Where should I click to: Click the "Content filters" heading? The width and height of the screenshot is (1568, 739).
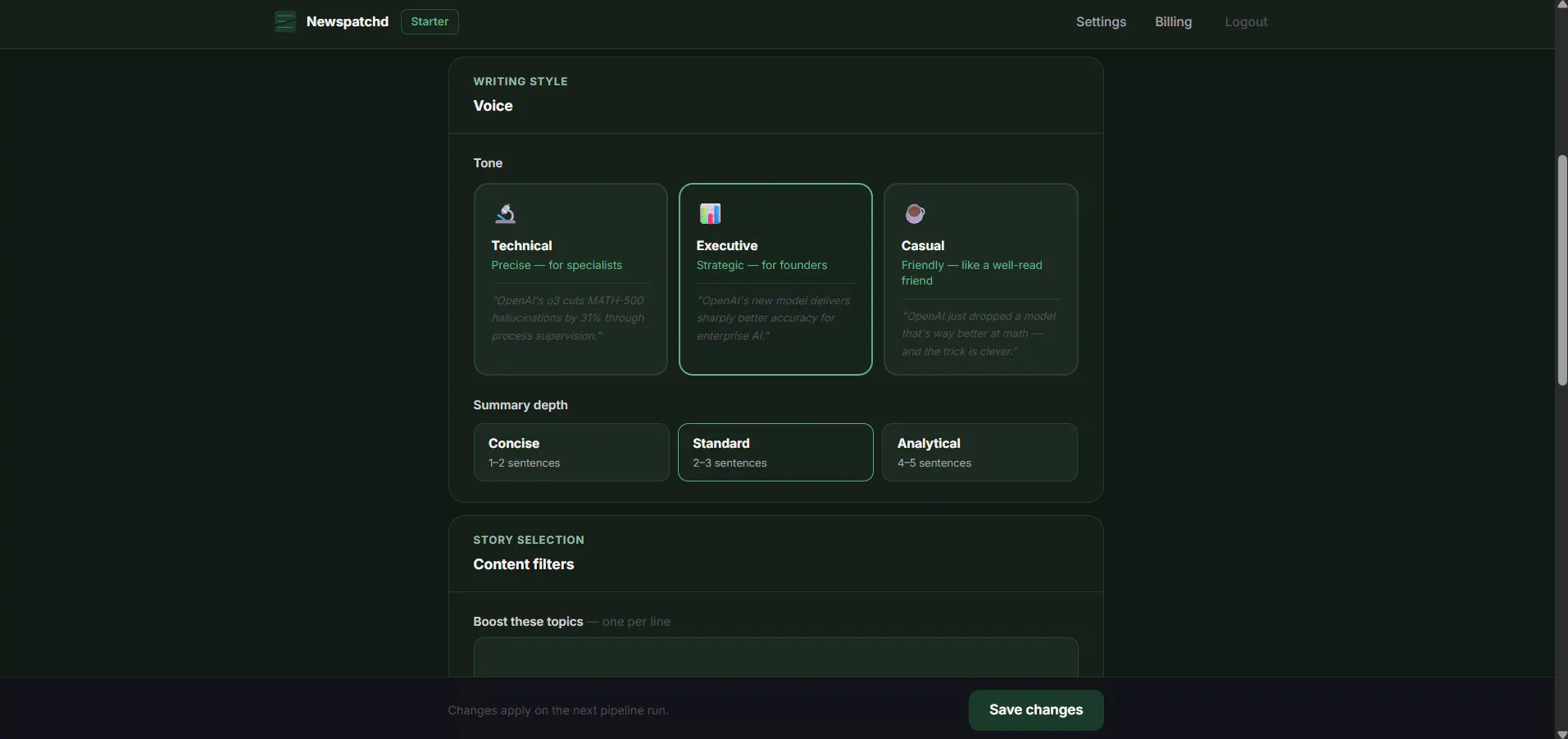tap(524, 564)
